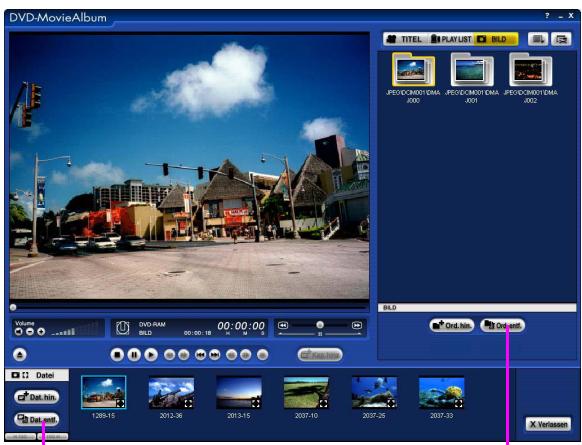This screenshot has height=445, width=582.
Task: Click the Datei panel header tab
Action: tap(37, 375)
